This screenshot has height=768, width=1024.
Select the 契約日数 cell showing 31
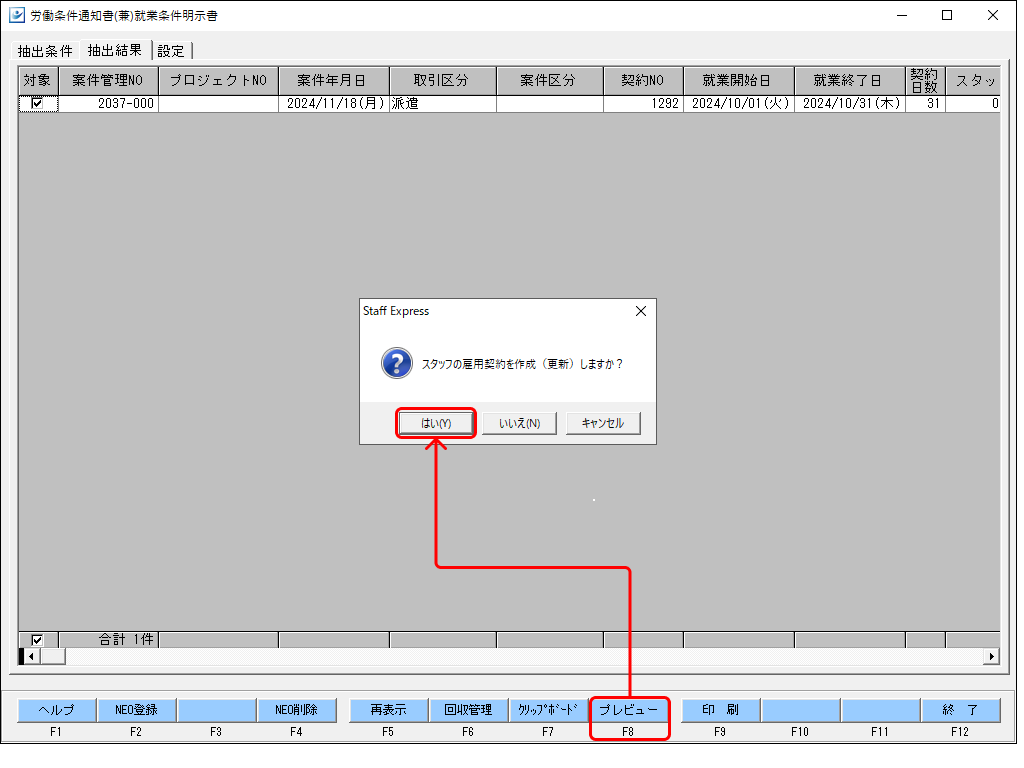coord(925,104)
